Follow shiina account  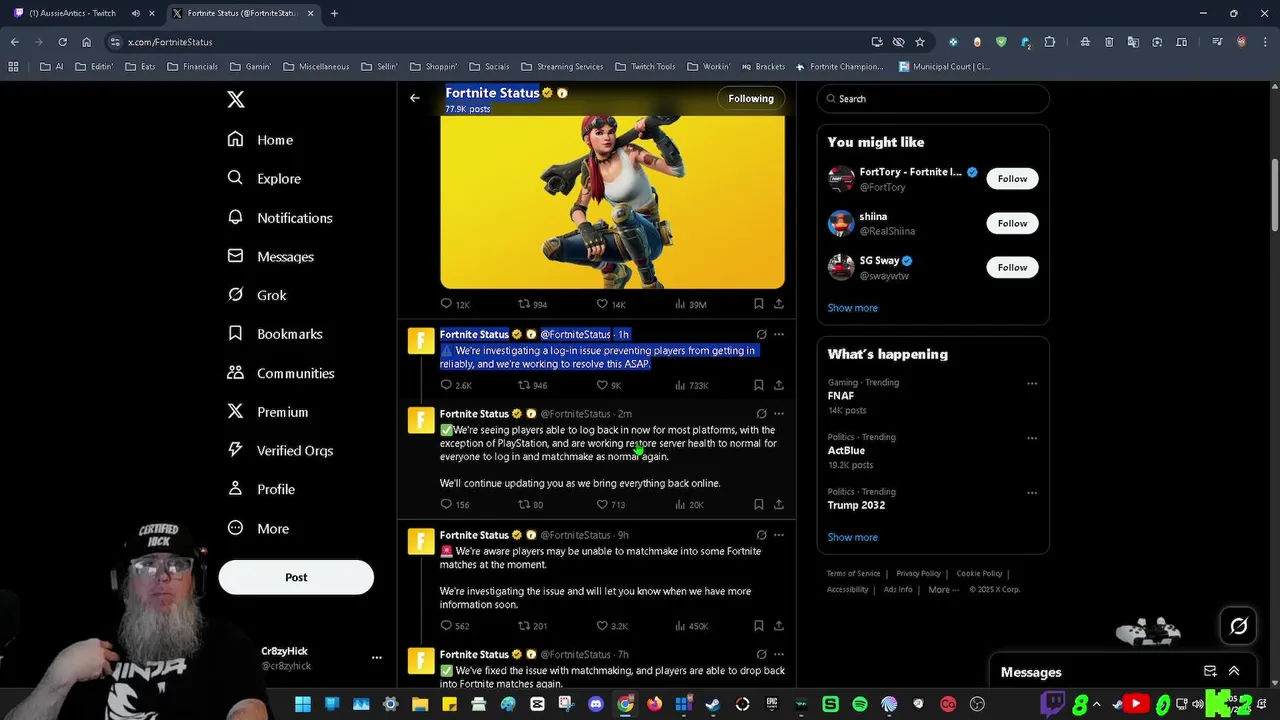point(1012,223)
